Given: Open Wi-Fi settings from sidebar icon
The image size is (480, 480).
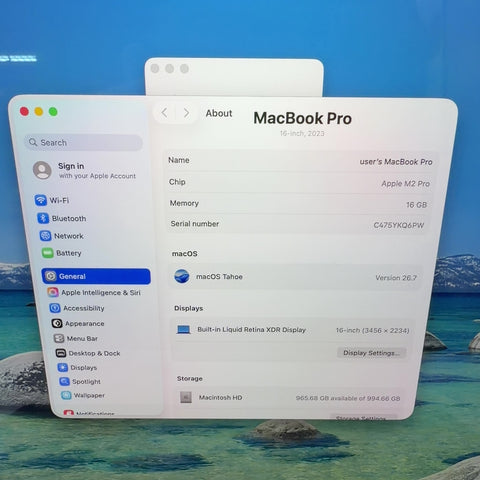Looking at the screenshot, I should (x=41, y=200).
